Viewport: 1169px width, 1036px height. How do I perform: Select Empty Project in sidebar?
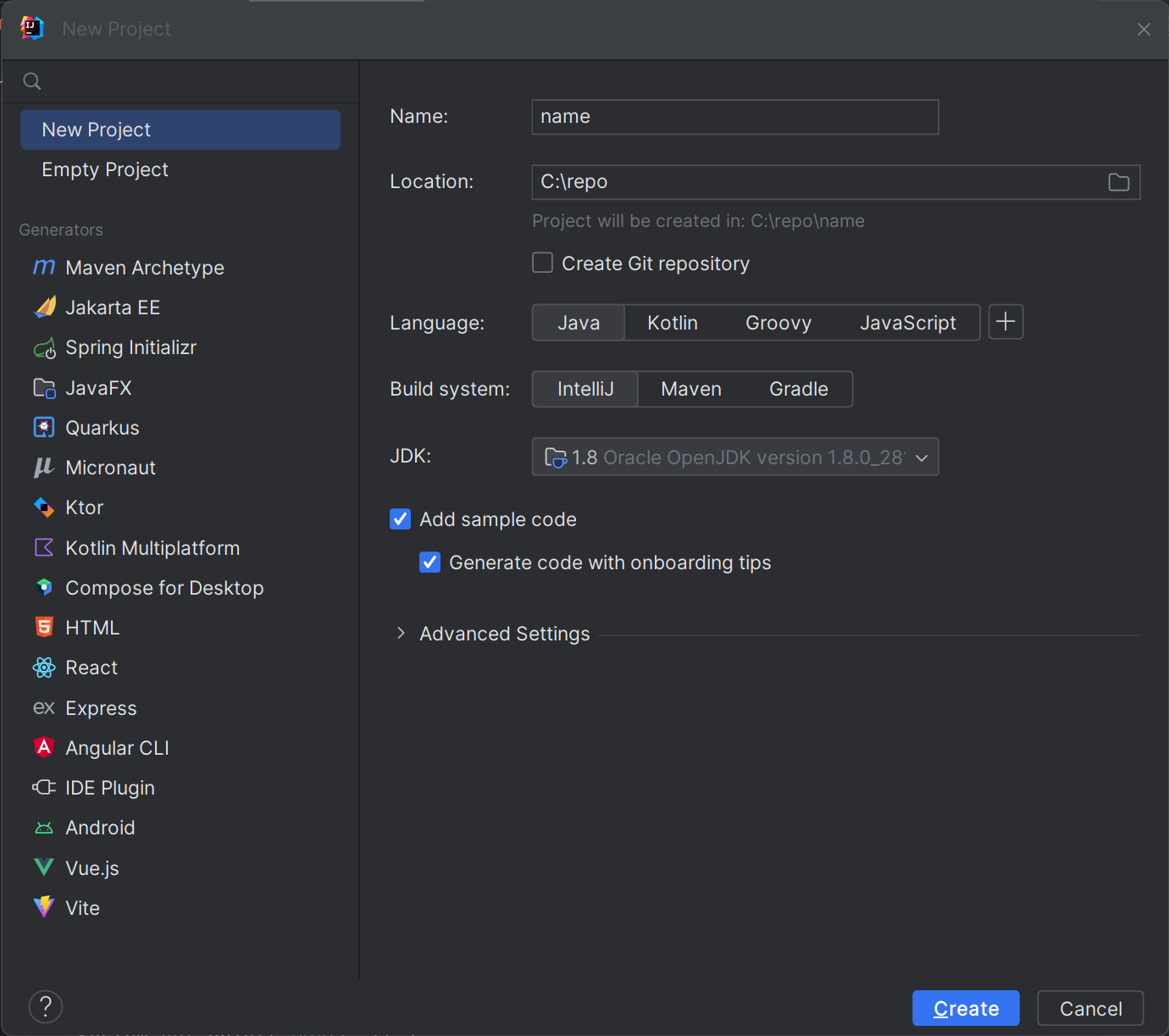(180, 169)
